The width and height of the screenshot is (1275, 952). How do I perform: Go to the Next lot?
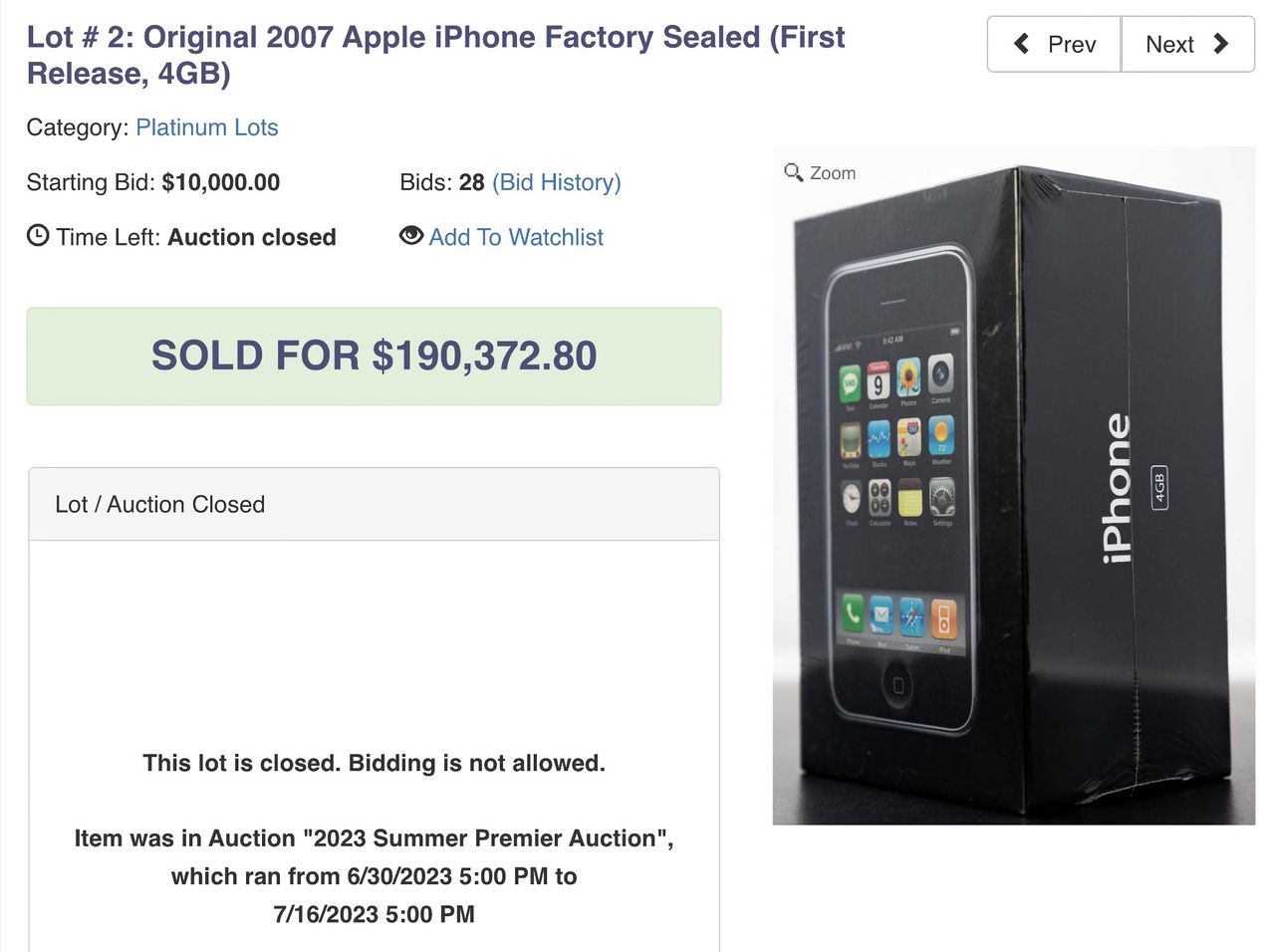point(1186,44)
